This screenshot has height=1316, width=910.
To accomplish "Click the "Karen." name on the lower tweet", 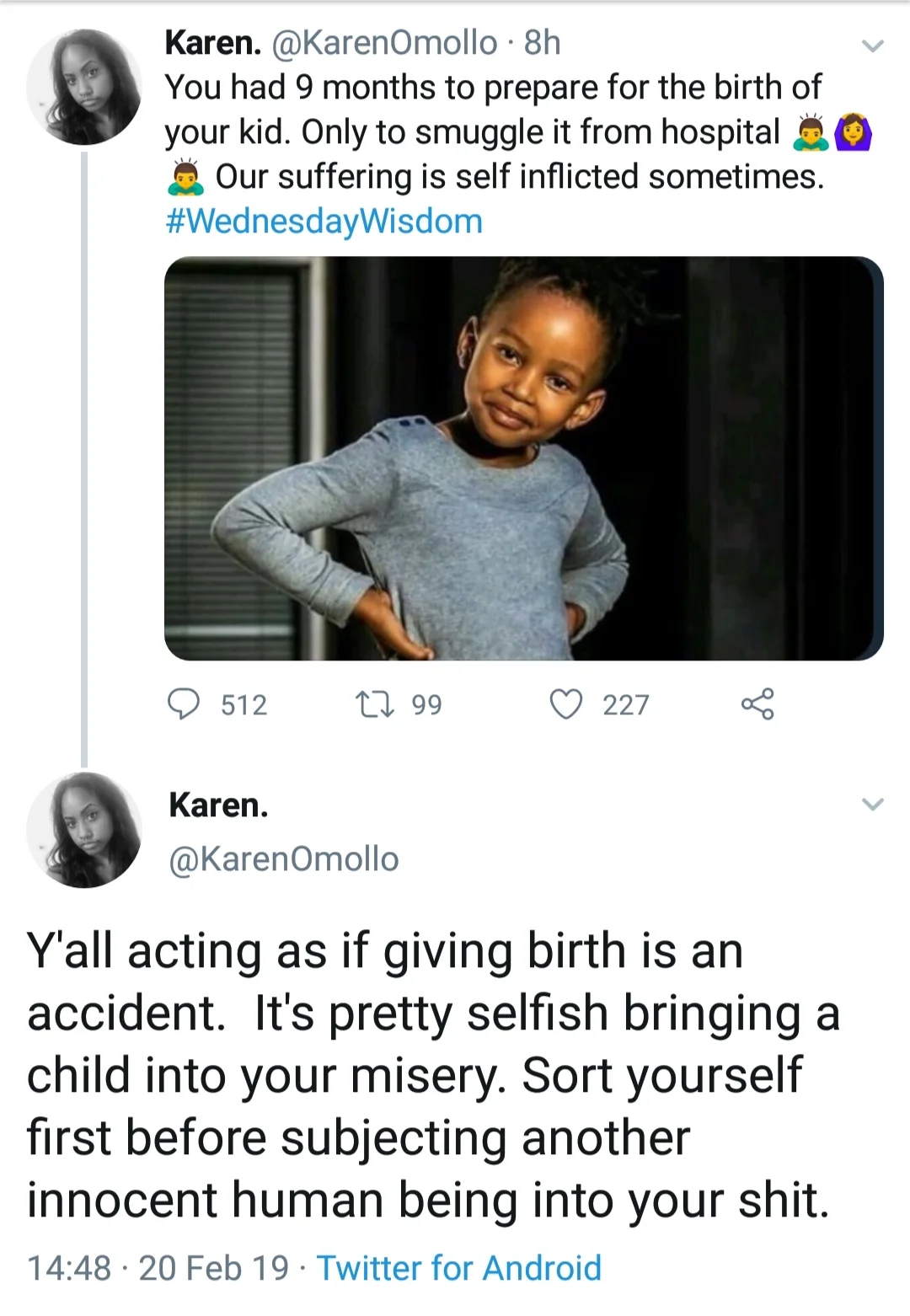I will [218, 805].
